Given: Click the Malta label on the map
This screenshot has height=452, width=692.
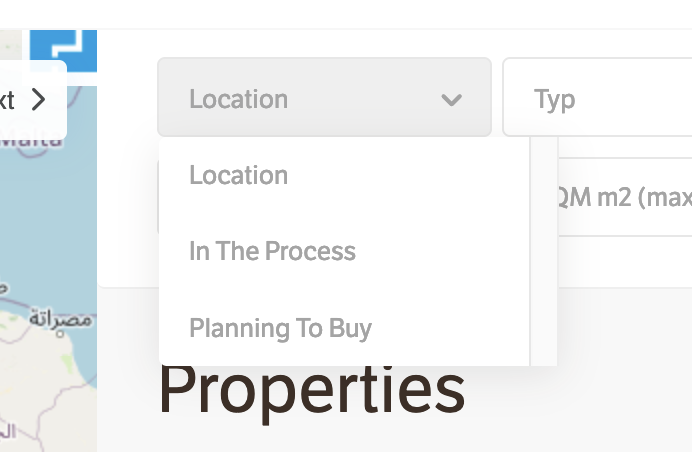Looking at the screenshot, I should (30, 141).
